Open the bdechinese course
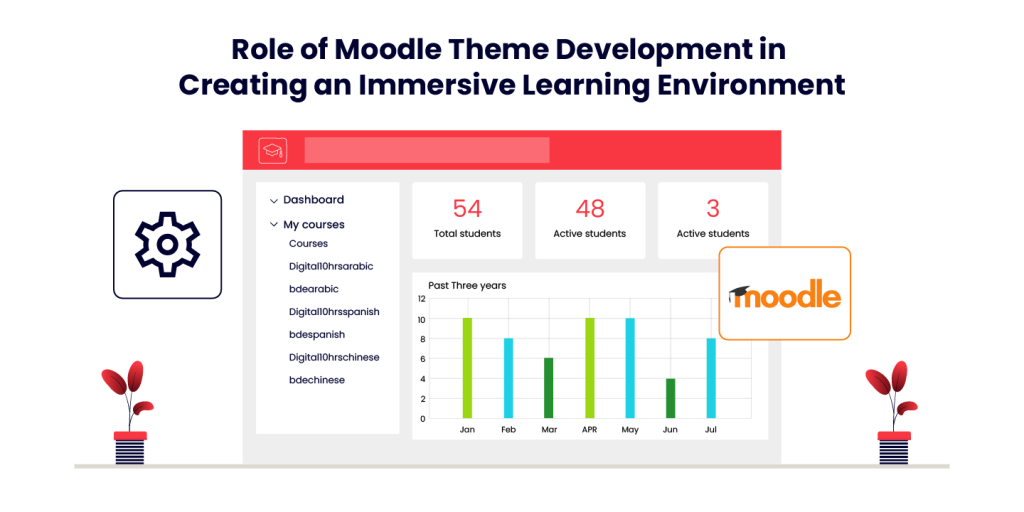Viewport: 1024px width, 512px height. tap(317, 380)
